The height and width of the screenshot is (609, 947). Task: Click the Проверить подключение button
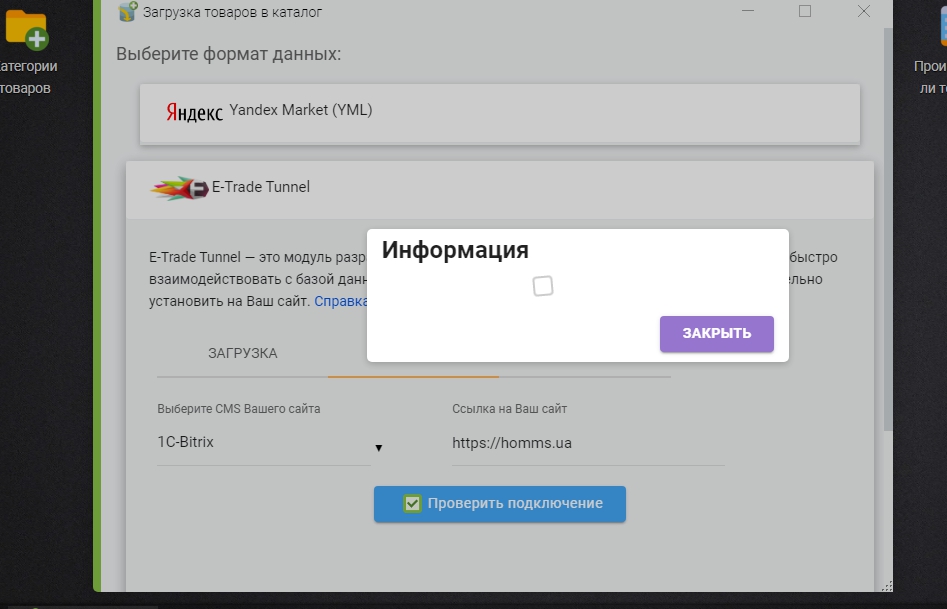[x=499, y=504]
